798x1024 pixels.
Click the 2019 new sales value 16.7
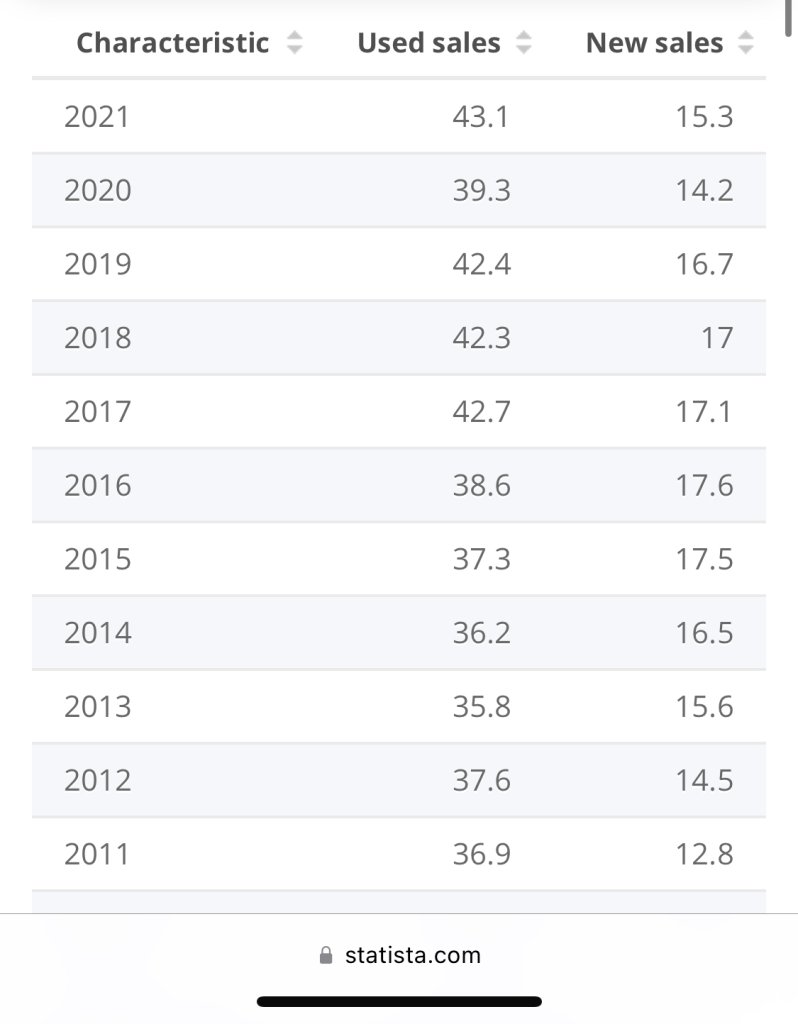704,264
